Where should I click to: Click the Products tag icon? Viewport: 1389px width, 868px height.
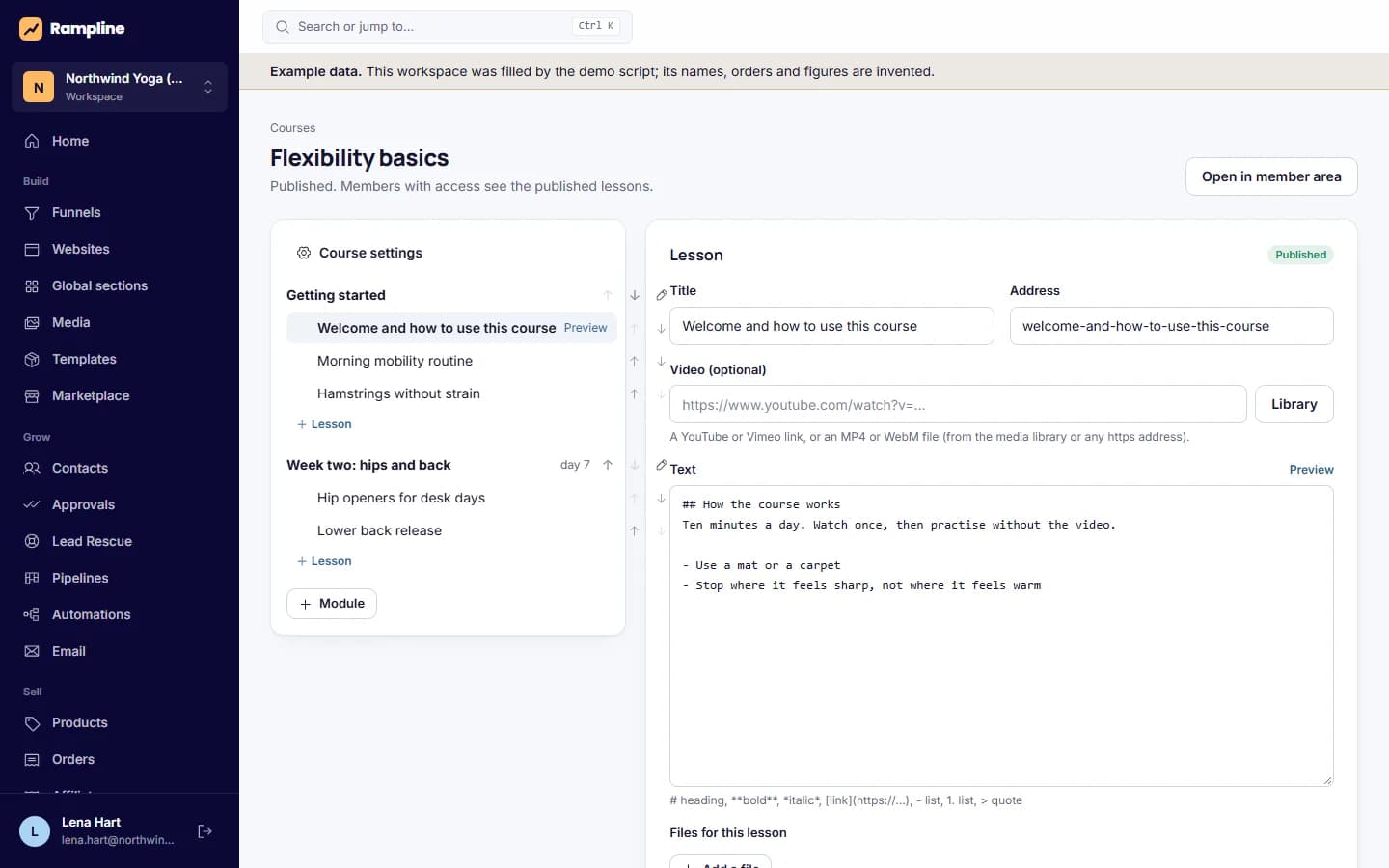pos(32,722)
